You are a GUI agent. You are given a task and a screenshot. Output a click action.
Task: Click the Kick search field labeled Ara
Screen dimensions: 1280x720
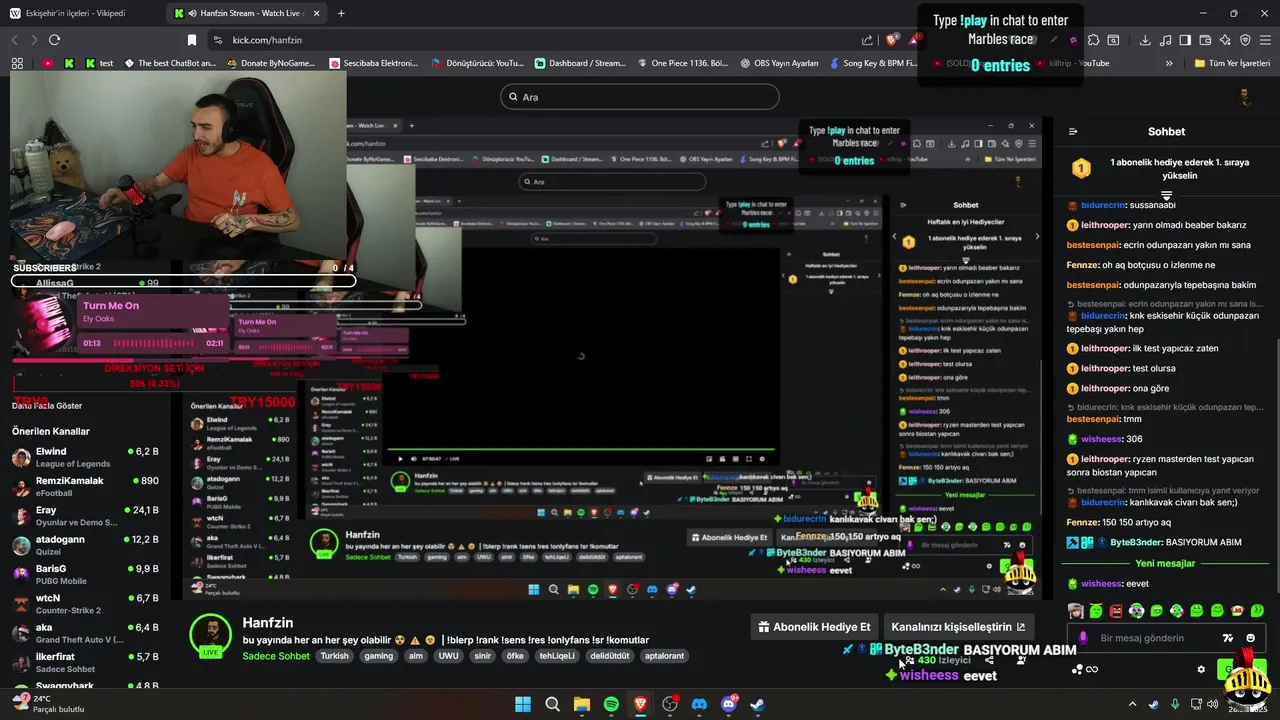(640, 97)
